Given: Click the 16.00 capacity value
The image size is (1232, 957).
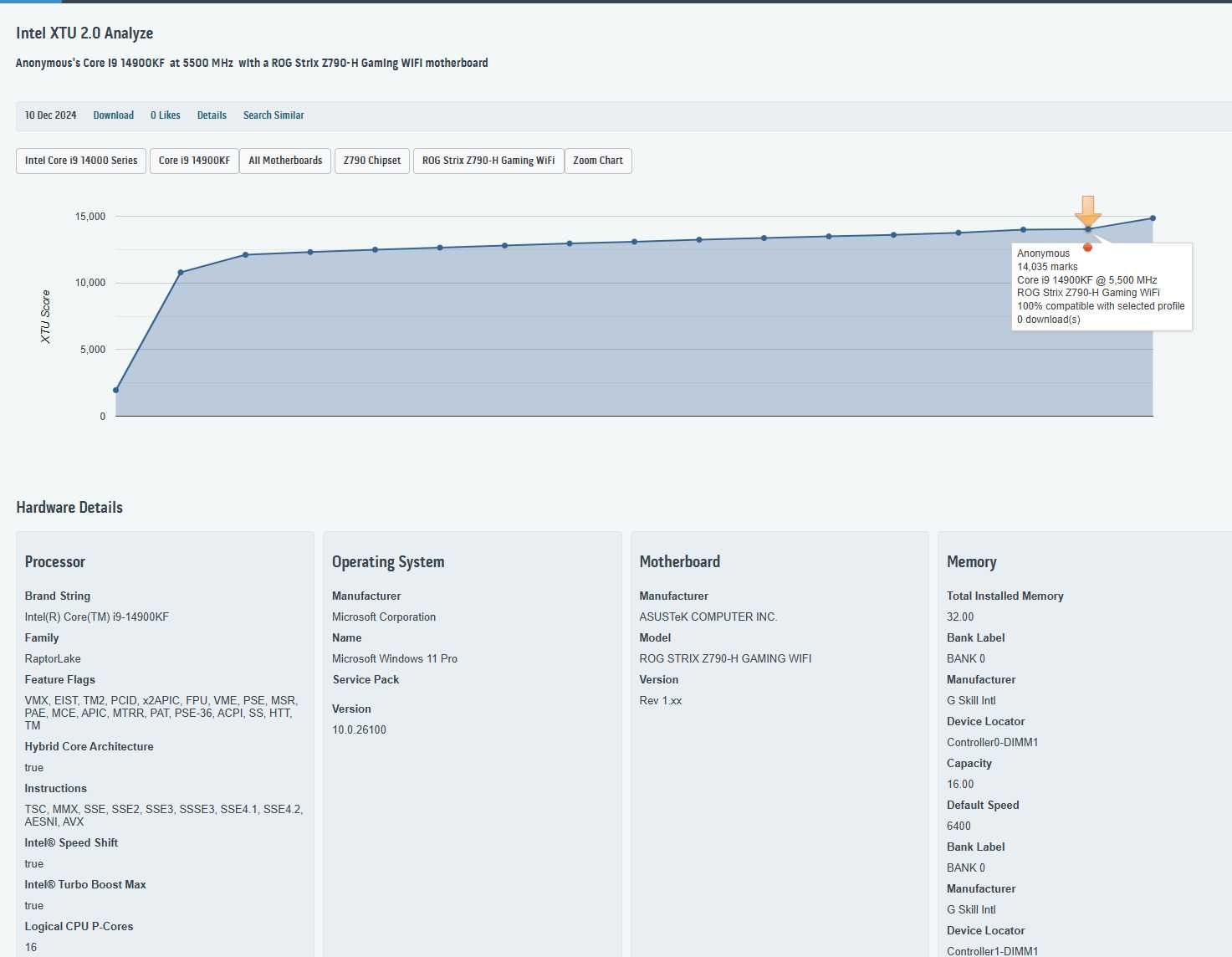Looking at the screenshot, I should pos(960,784).
